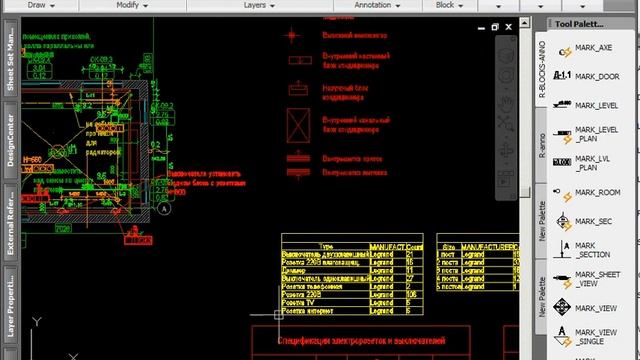The height and width of the screenshot is (360, 640).
Task: Choose the MARK_SECTION tool
Action: click(x=582, y=250)
